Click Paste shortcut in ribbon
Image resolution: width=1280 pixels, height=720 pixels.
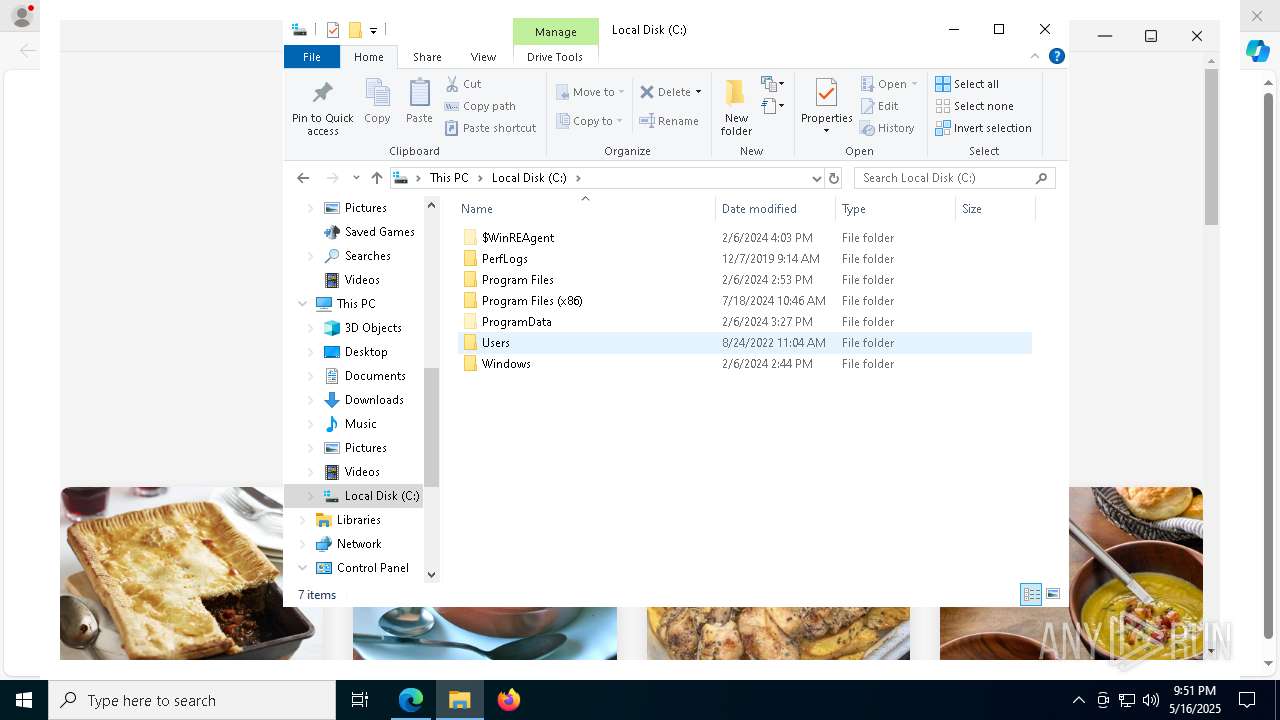(491, 128)
